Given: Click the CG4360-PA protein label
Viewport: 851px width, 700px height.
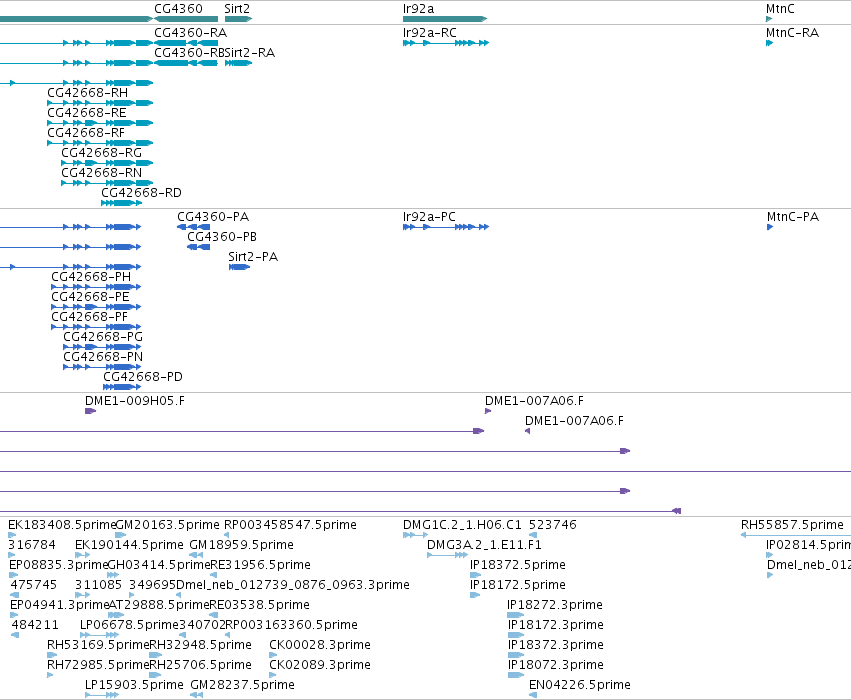Looking at the screenshot, I should tap(213, 217).
